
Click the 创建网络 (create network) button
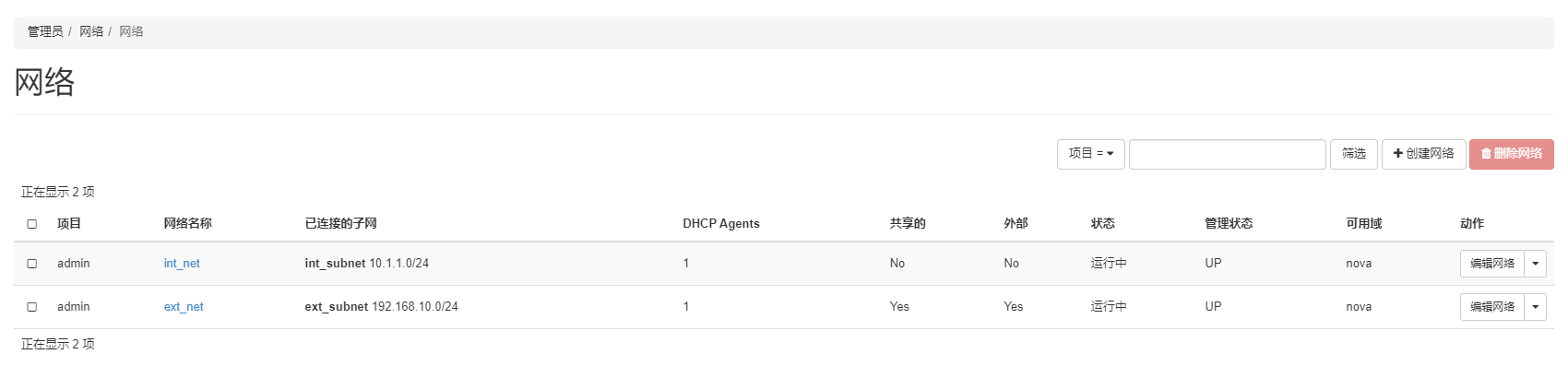[x=1423, y=154]
